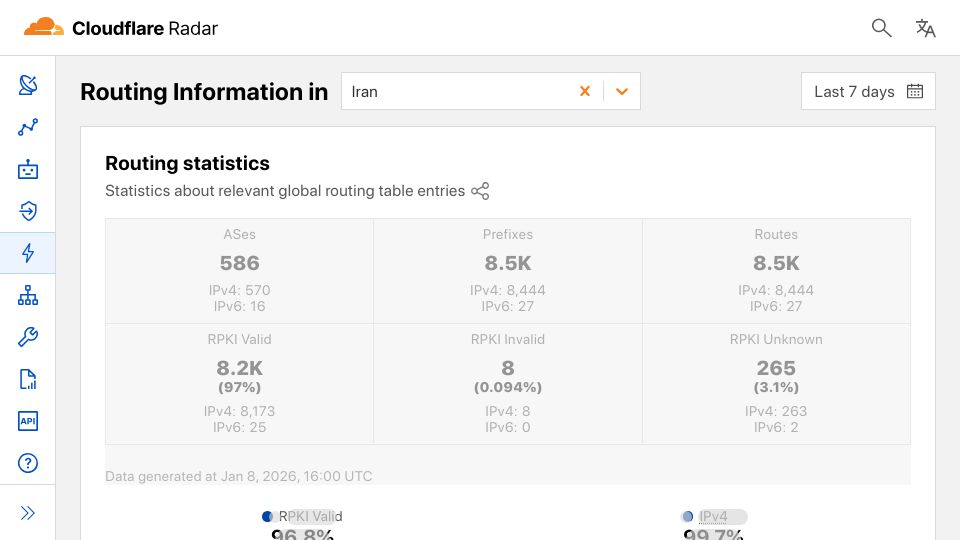Clear the Iran location selection
960x540 pixels.
tap(585, 91)
